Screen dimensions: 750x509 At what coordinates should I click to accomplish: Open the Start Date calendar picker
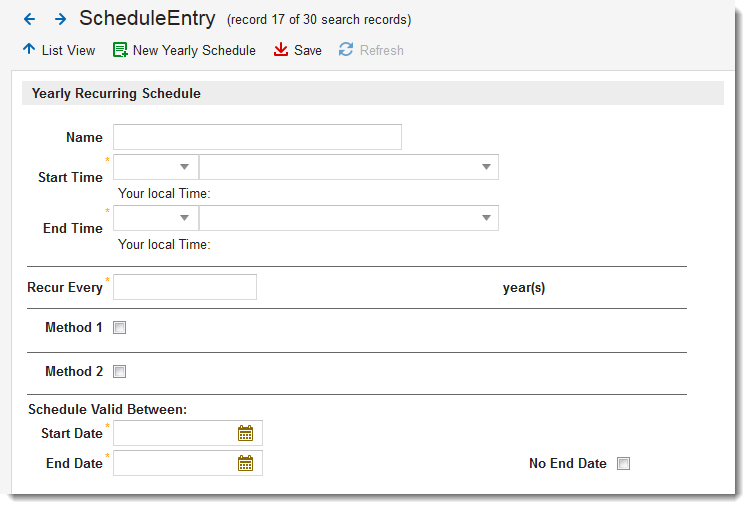pos(246,433)
